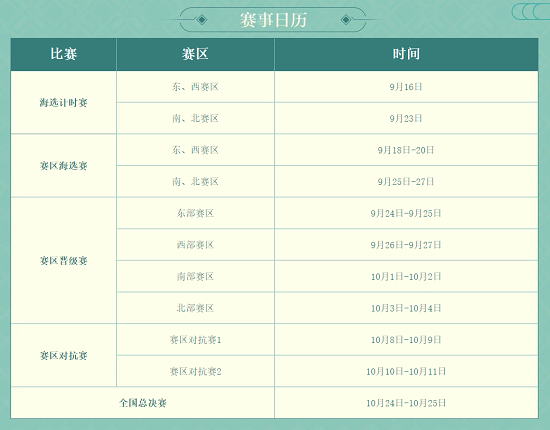Image resolution: width=550 pixels, height=430 pixels.
Task: Click the right diamond ornament beside 赛事日历
Action: (x=346, y=20)
